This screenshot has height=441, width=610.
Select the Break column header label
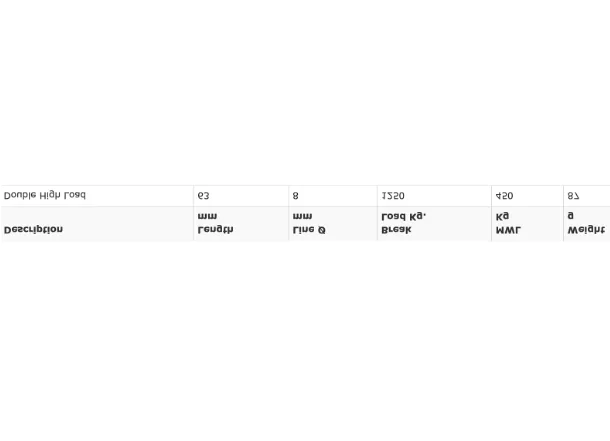(x=396, y=230)
